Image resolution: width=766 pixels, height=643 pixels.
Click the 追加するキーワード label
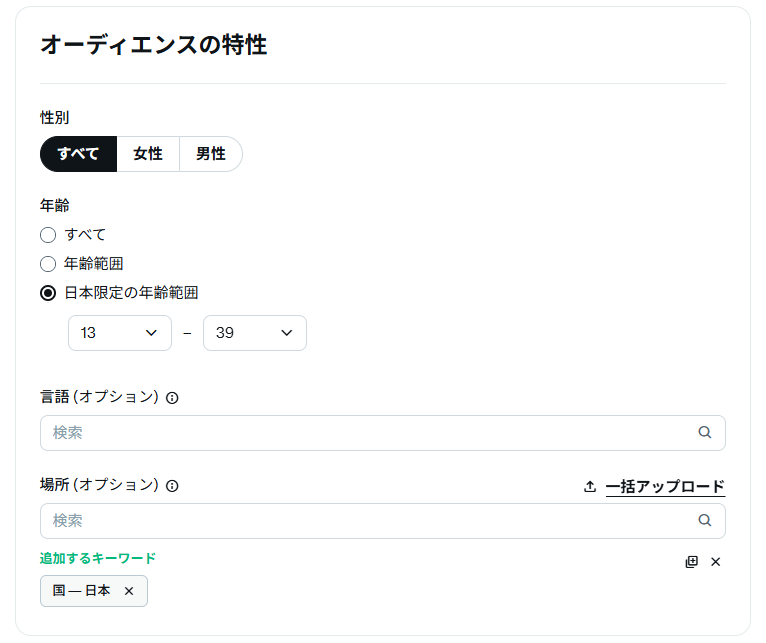[x=98, y=558]
